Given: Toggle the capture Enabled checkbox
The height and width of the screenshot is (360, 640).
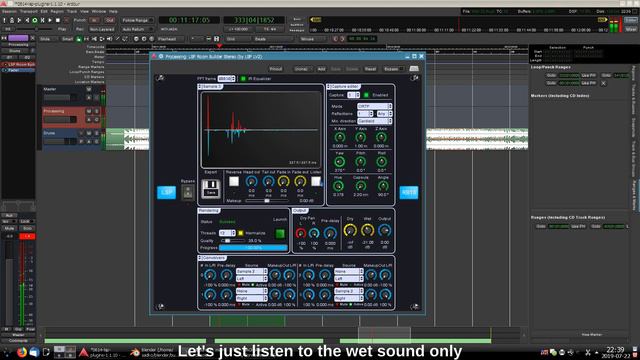Looking at the screenshot, I should point(366,95).
